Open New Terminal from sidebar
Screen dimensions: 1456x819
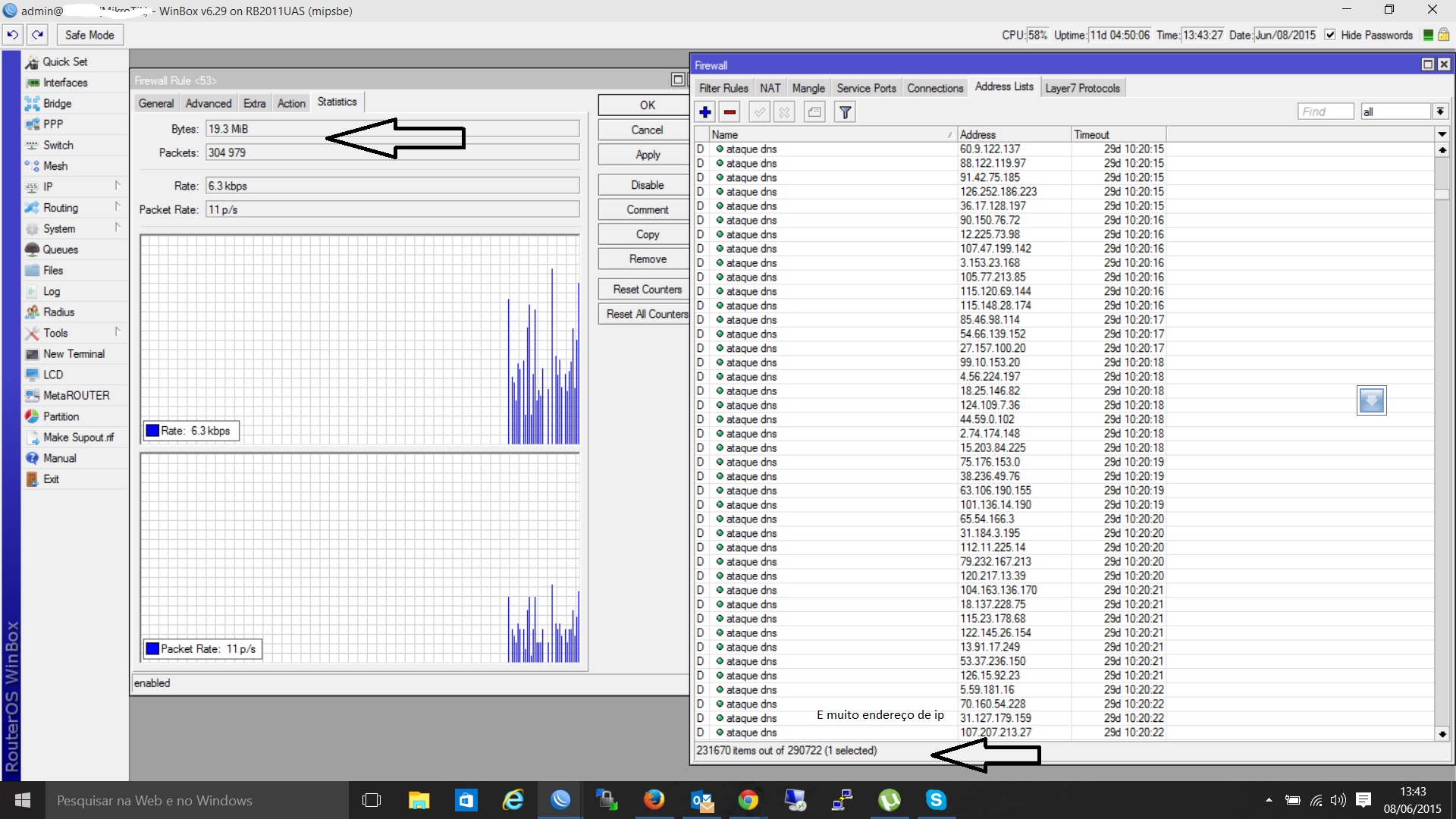point(74,354)
